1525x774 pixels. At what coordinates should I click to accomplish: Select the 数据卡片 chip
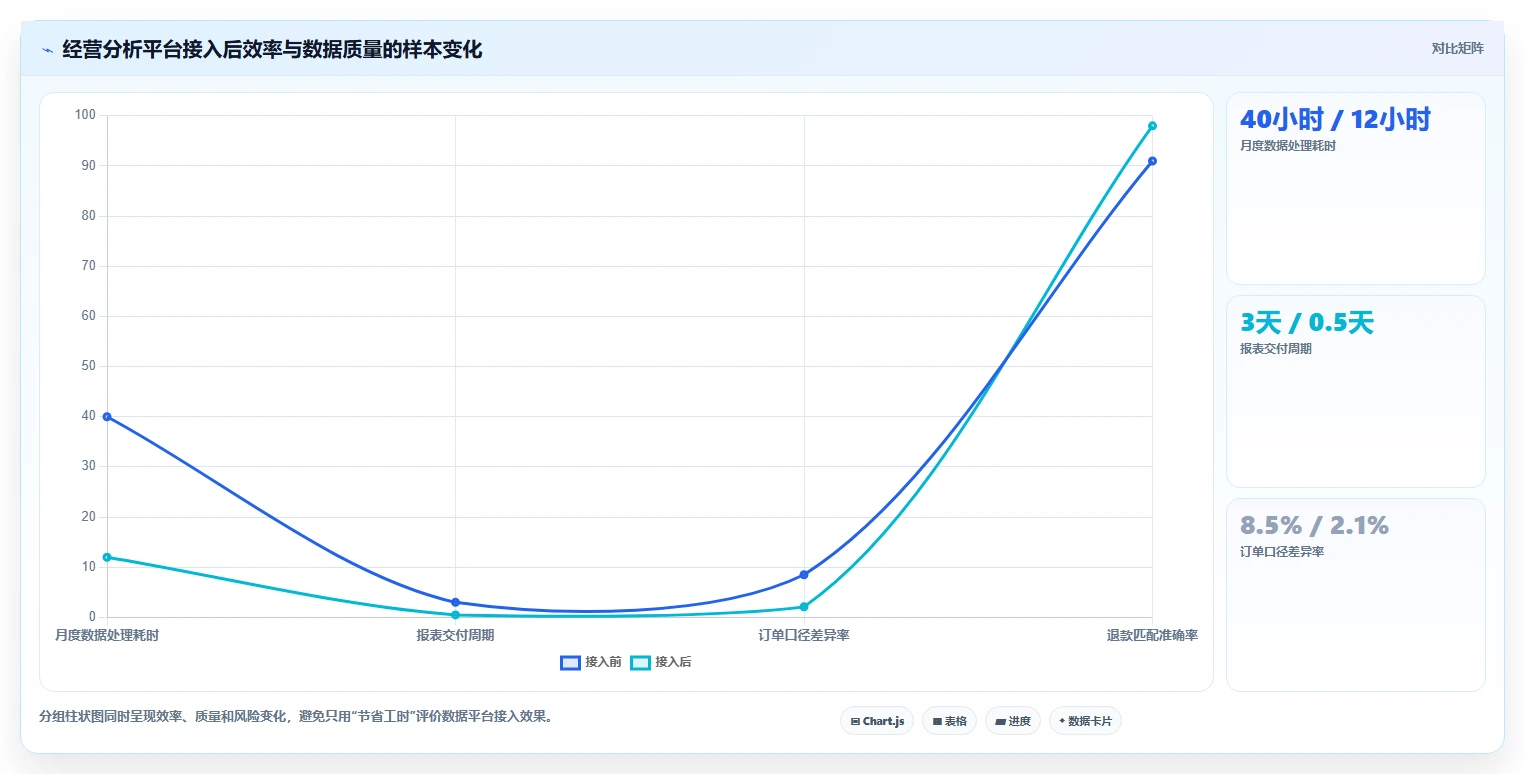pyautogui.click(x=1085, y=721)
